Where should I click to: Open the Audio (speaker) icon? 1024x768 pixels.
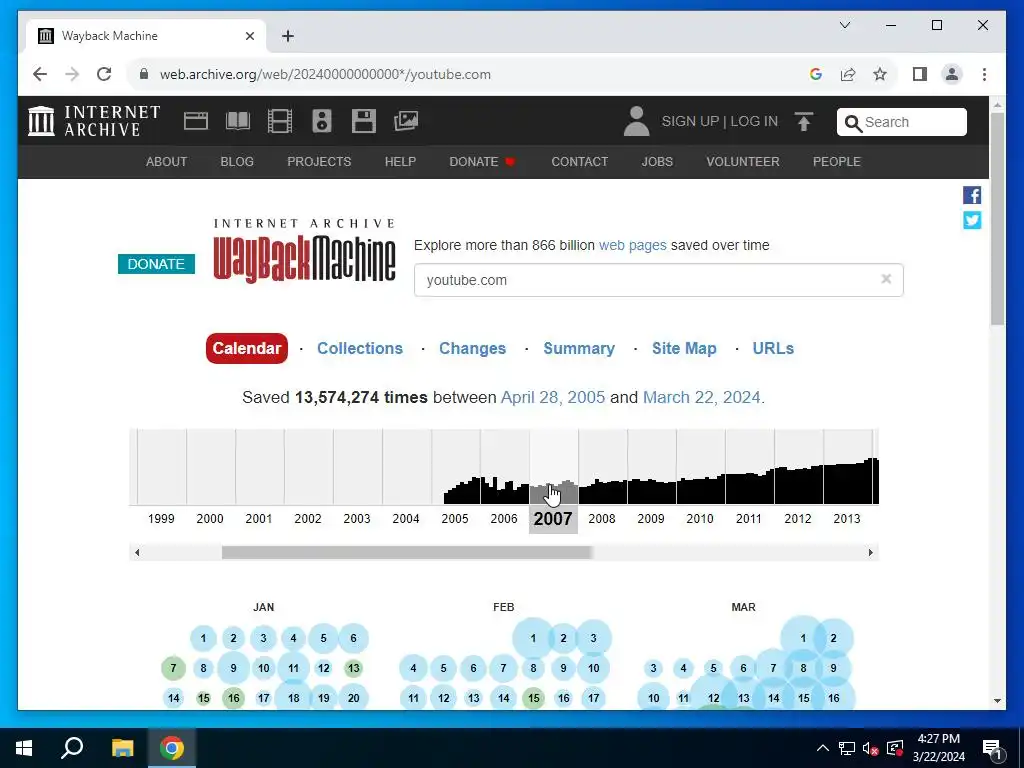coord(322,121)
